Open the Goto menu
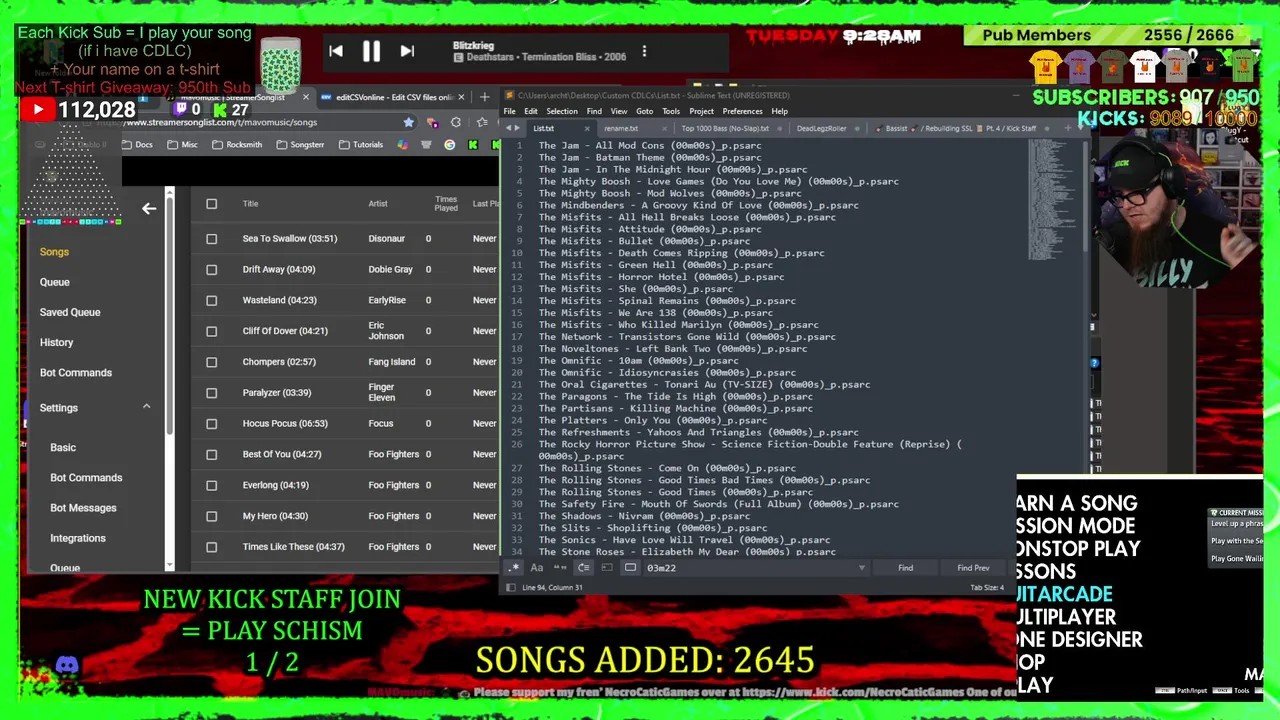Screen dimensions: 1280x720 point(644,111)
